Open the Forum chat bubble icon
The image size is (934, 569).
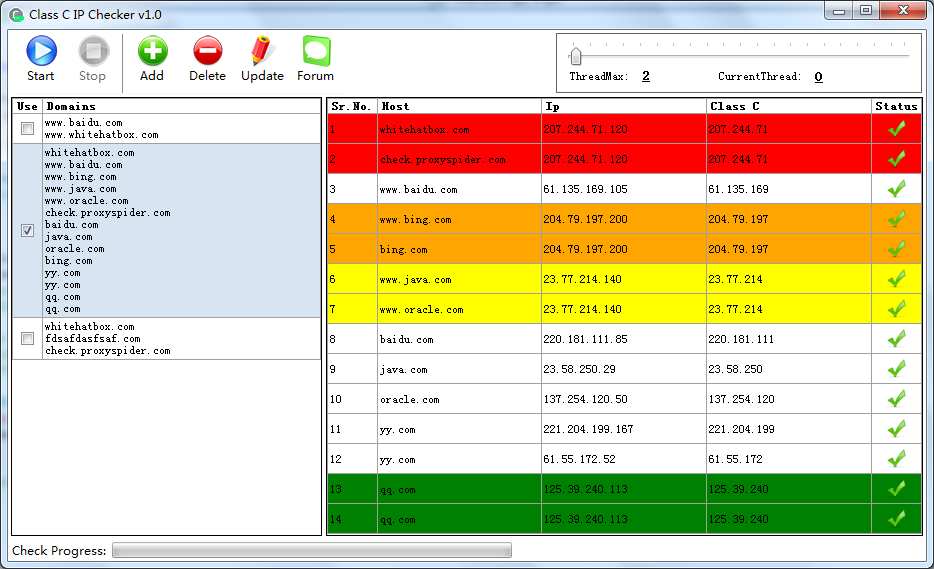pos(316,51)
